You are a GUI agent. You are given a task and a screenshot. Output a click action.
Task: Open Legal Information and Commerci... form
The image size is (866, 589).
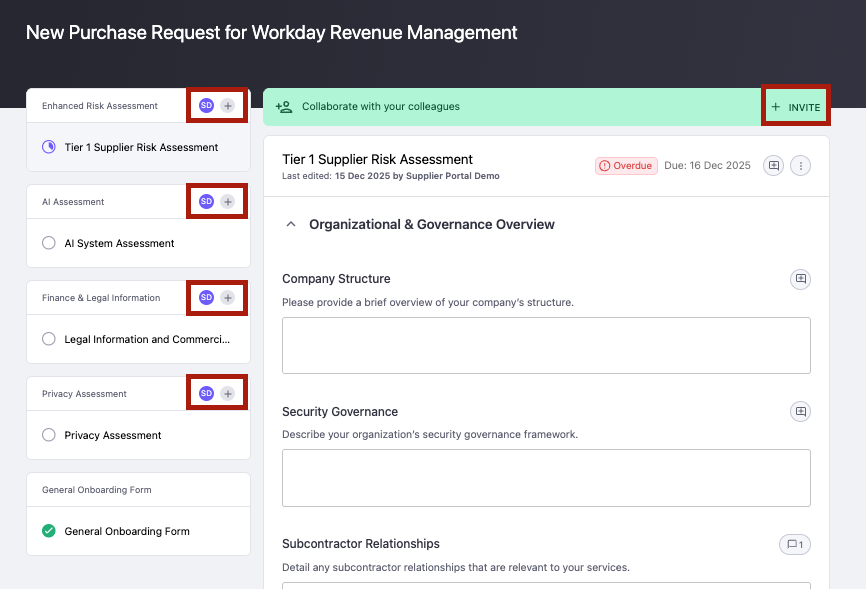138,339
